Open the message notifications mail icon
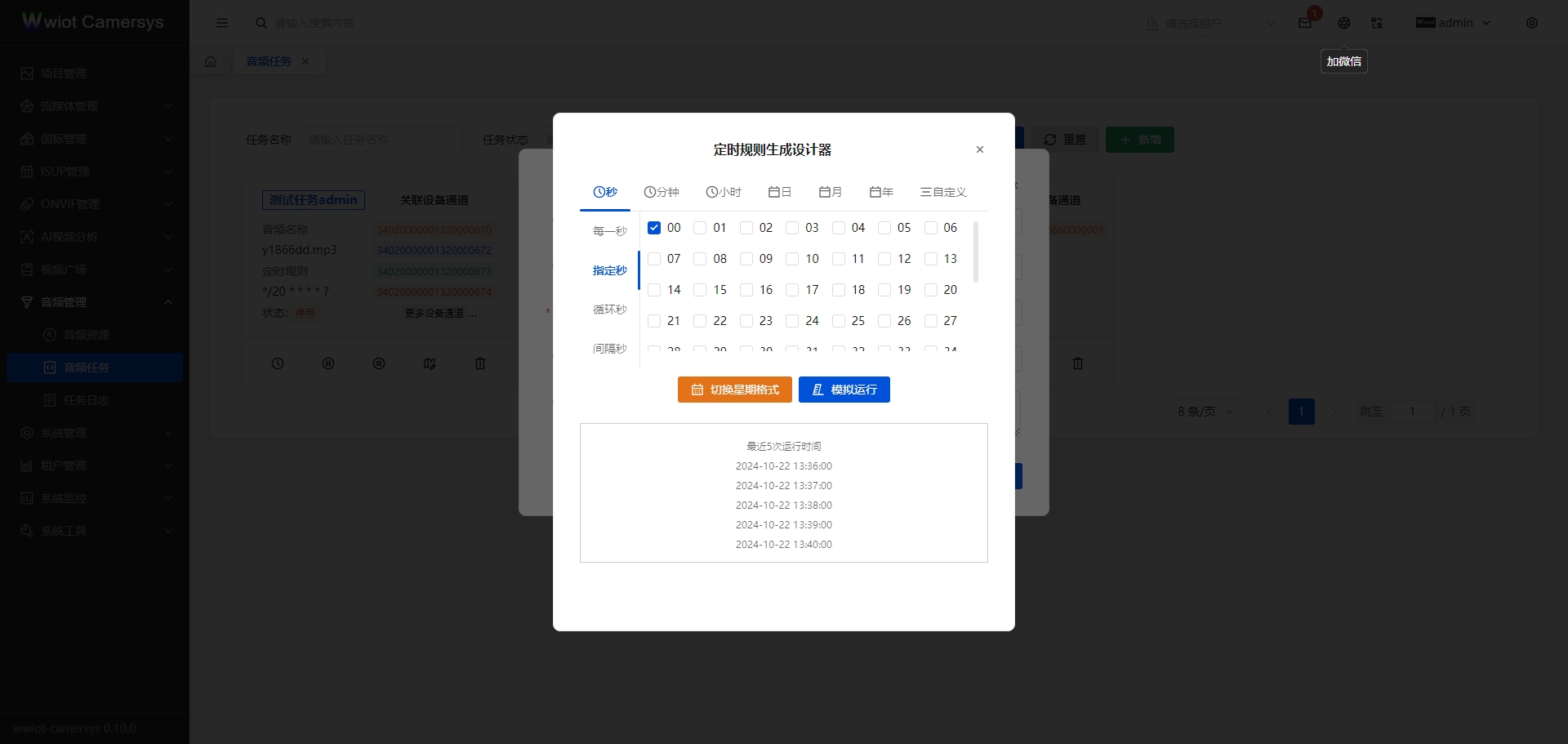Screen dimensions: 1568x744 tap(1303, 23)
